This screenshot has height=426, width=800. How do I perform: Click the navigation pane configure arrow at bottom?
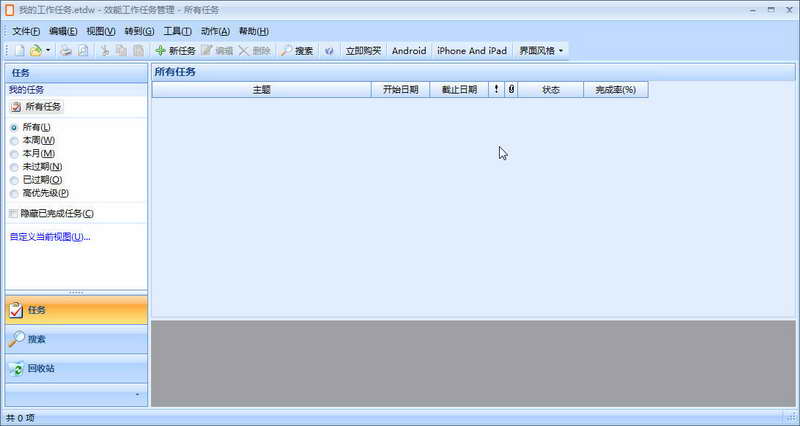tap(137, 395)
